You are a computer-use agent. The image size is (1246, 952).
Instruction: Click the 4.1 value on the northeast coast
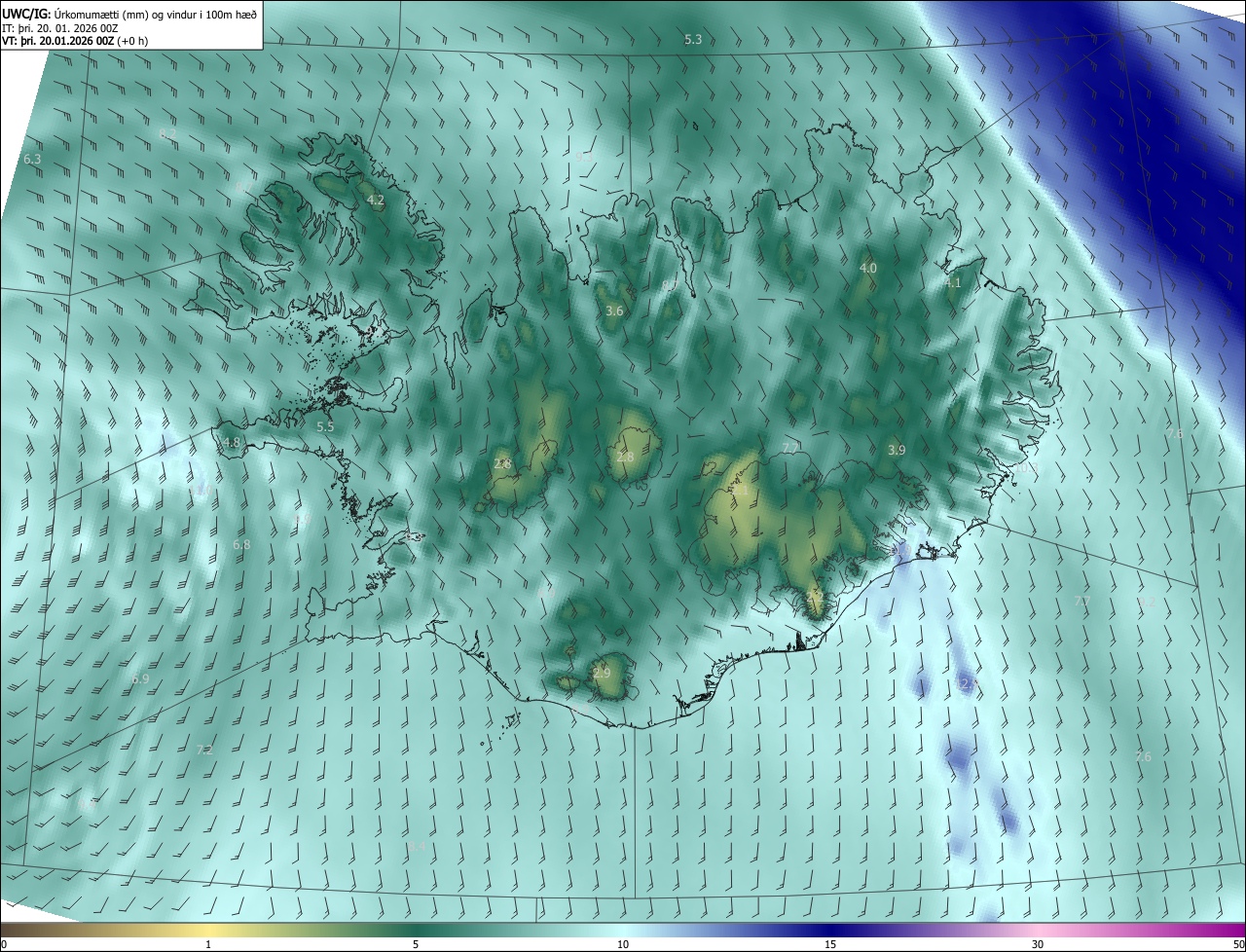(x=953, y=283)
